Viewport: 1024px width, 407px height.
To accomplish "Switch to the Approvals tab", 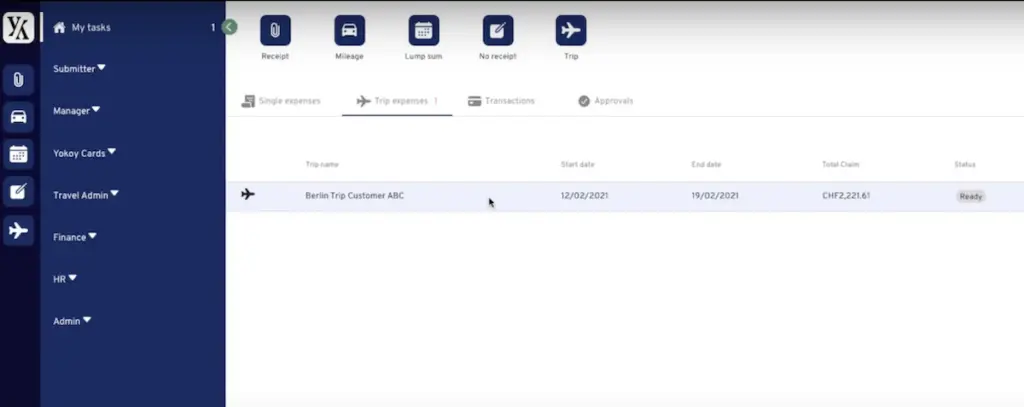I will click(605, 101).
